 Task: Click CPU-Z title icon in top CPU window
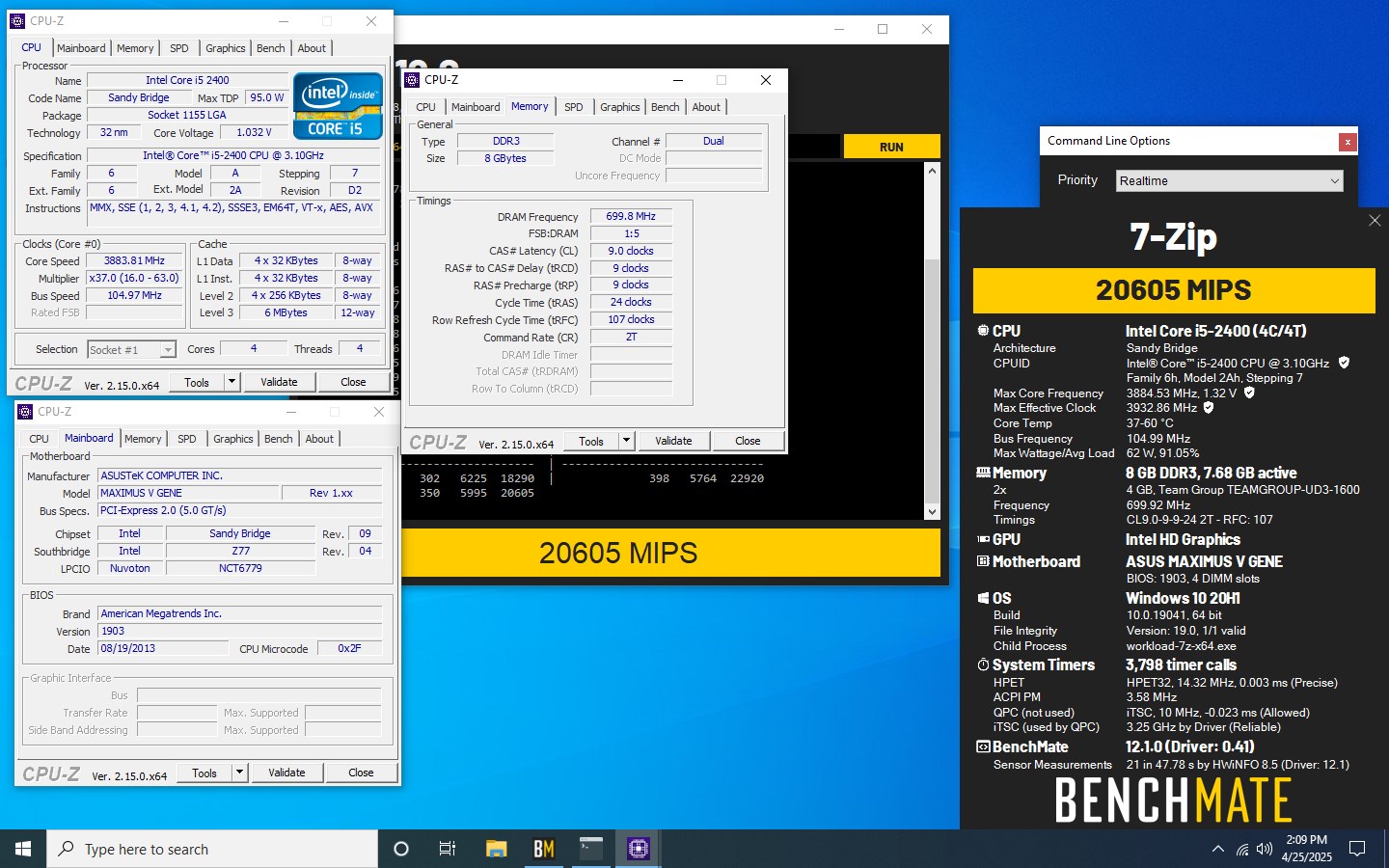pyautogui.click(x=17, y=20)
